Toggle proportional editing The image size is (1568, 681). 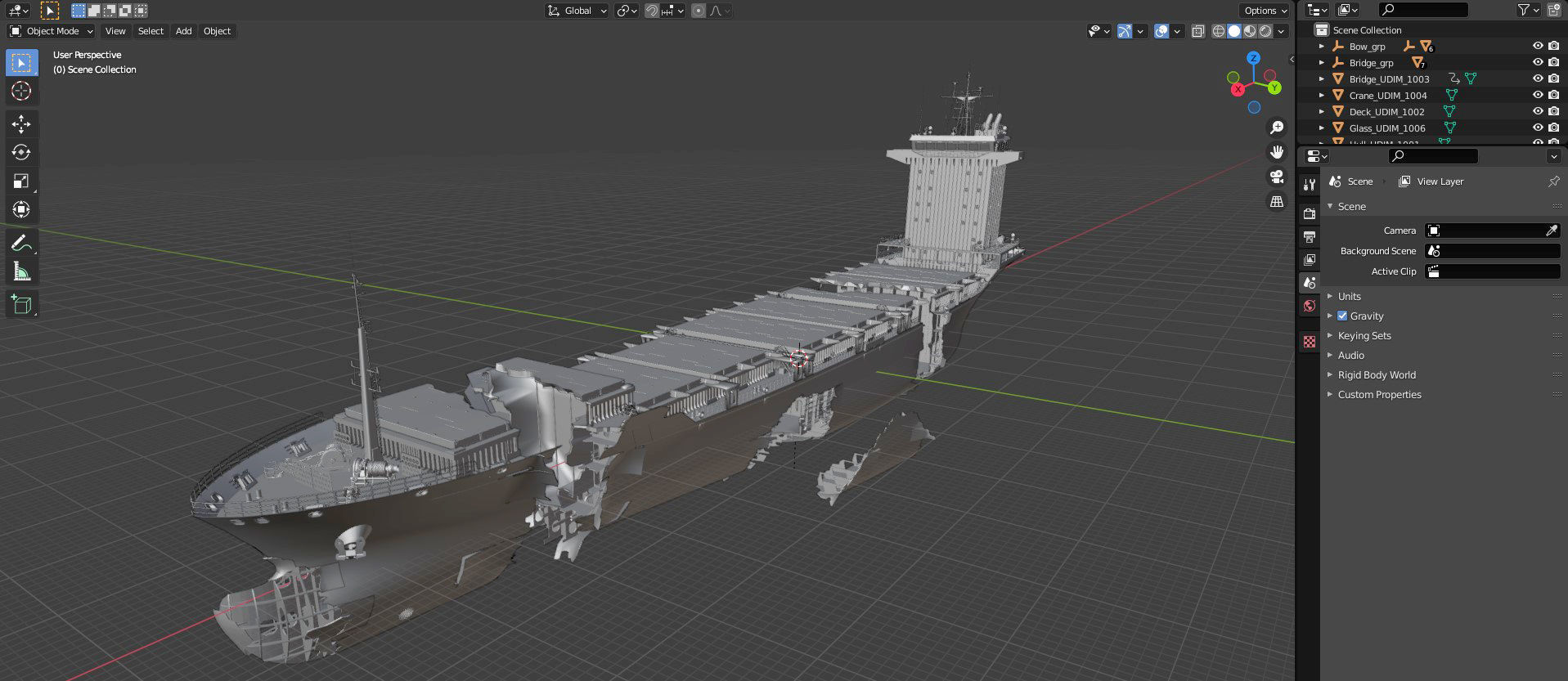point(698,11)
